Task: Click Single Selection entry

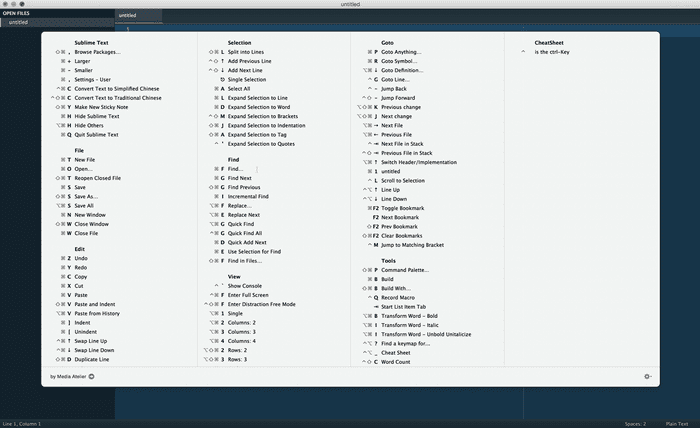Action: (x=247, y=79)
